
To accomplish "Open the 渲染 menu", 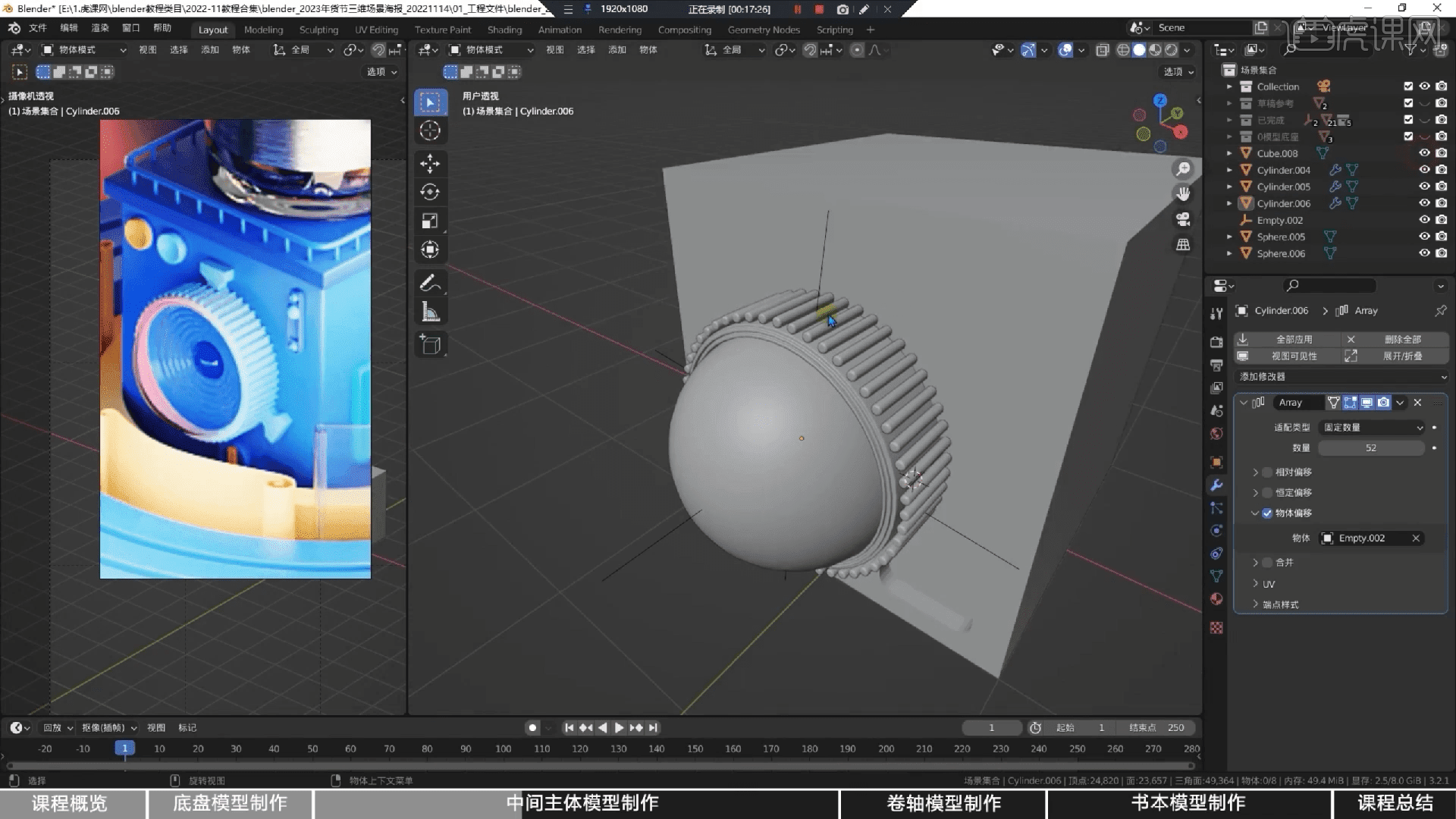I will pos(100,28).
